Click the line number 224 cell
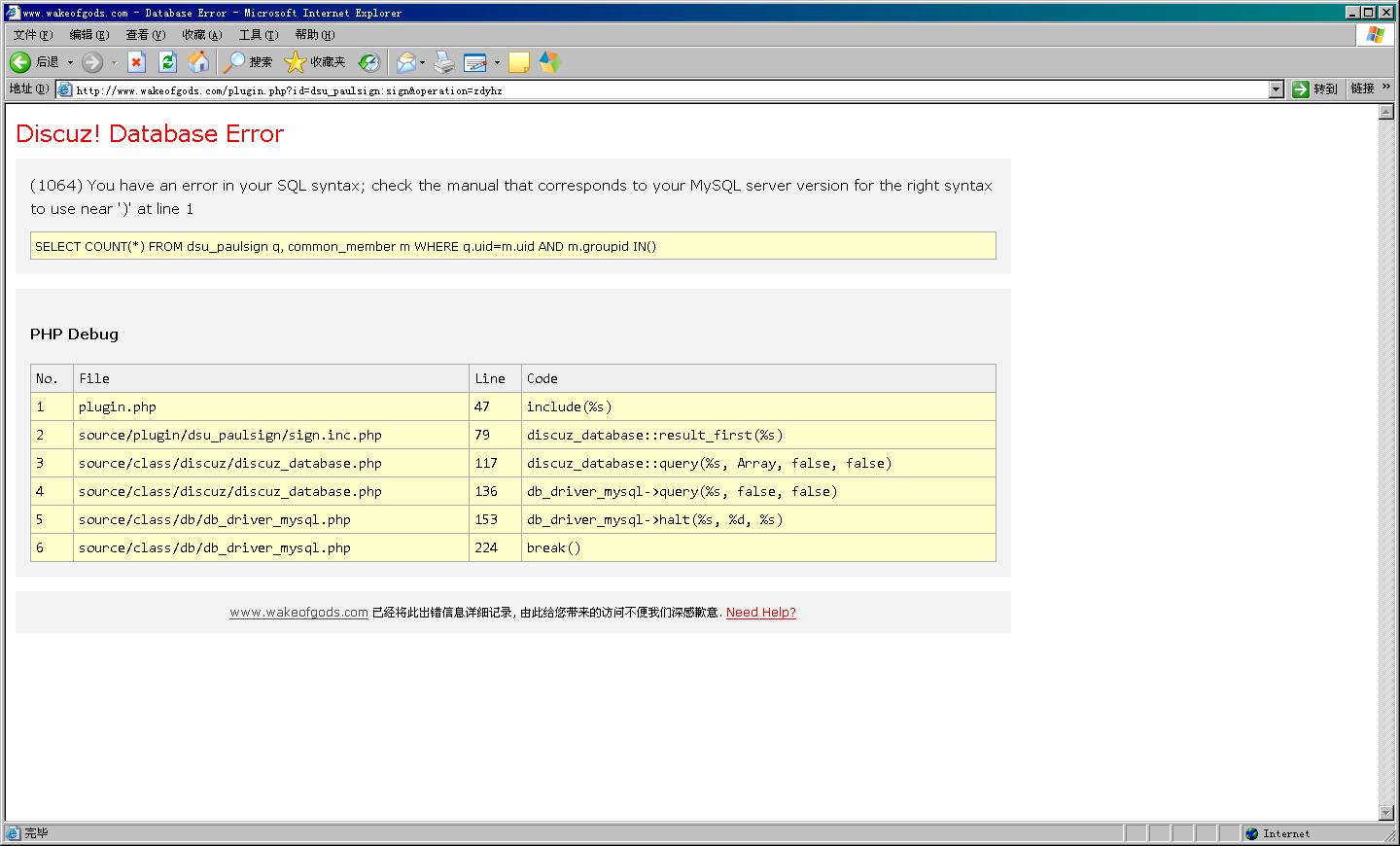This screenshot has height=846, width=1400. point(495,547)
